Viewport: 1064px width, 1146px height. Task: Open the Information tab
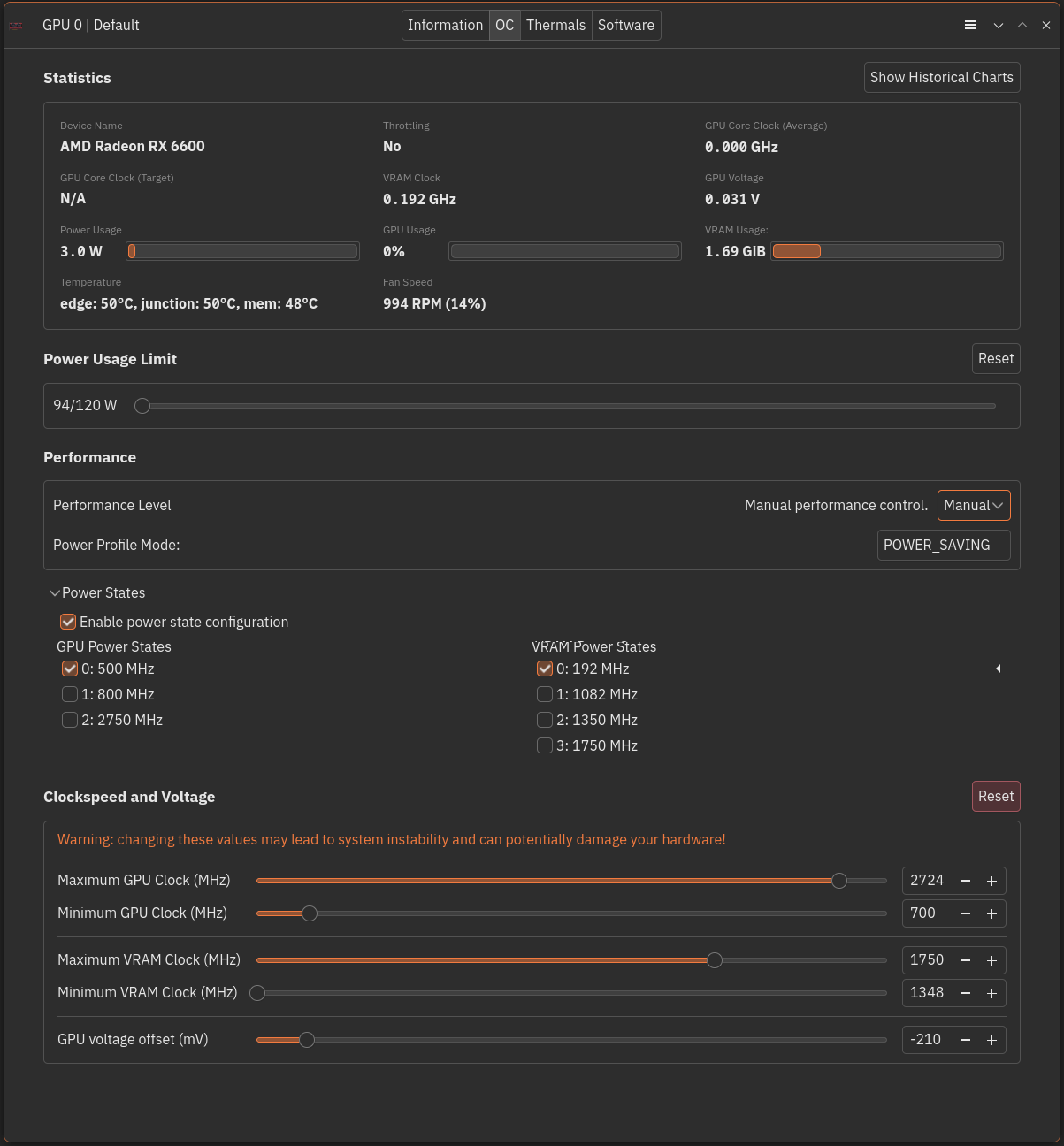[x=445, y=26]
